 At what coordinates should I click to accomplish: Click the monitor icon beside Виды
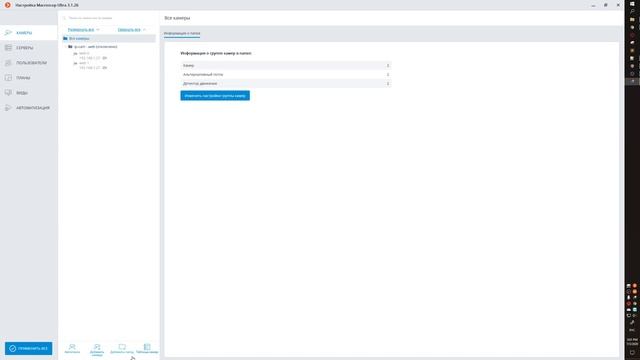pyautogui.click(x=8, y=93)
